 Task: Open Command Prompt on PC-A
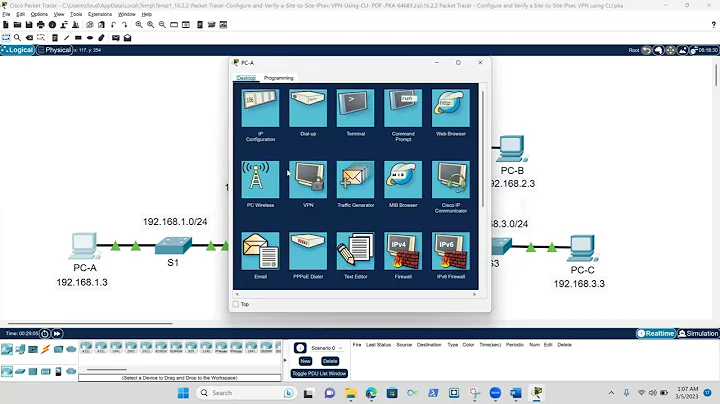click(x=403, y=108)
